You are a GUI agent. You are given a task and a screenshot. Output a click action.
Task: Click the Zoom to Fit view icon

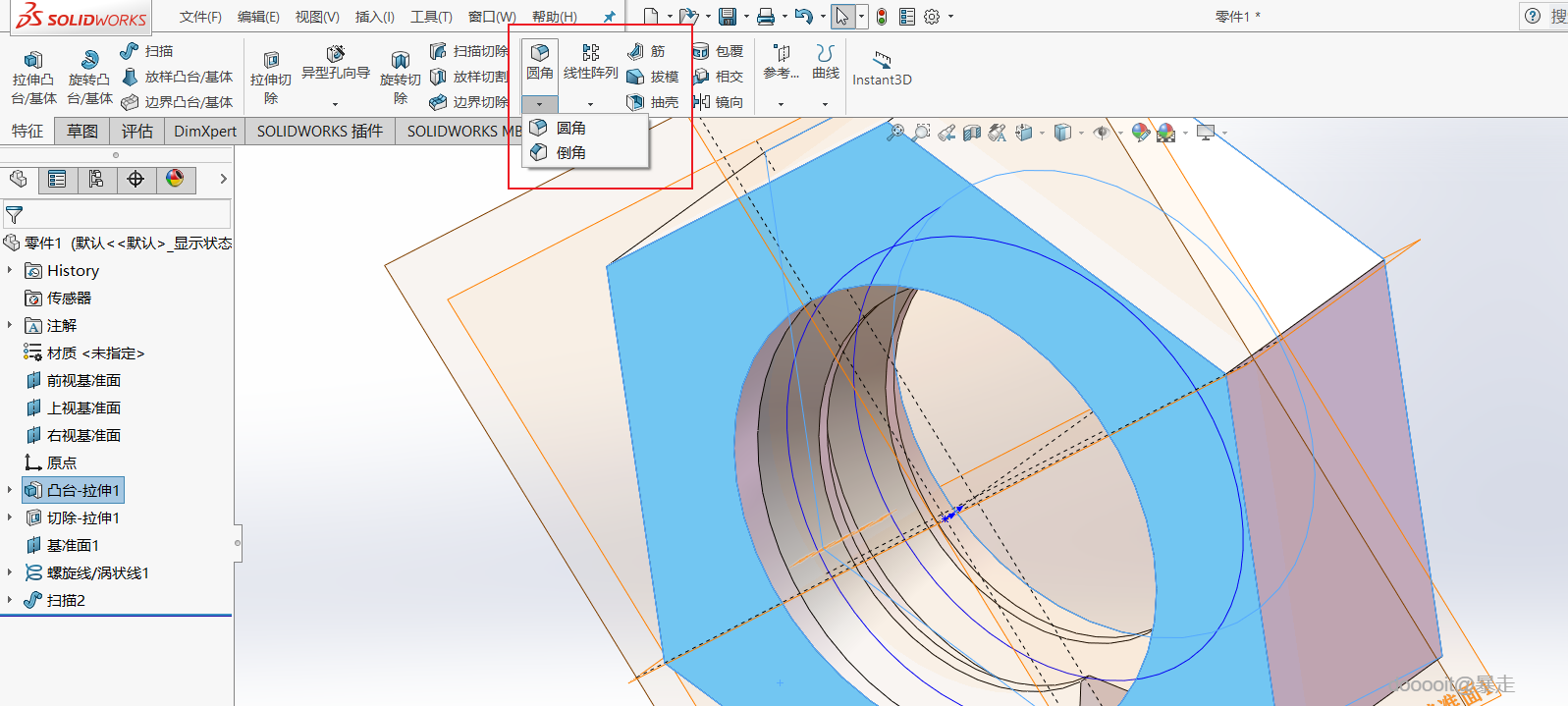click(894, 133)
